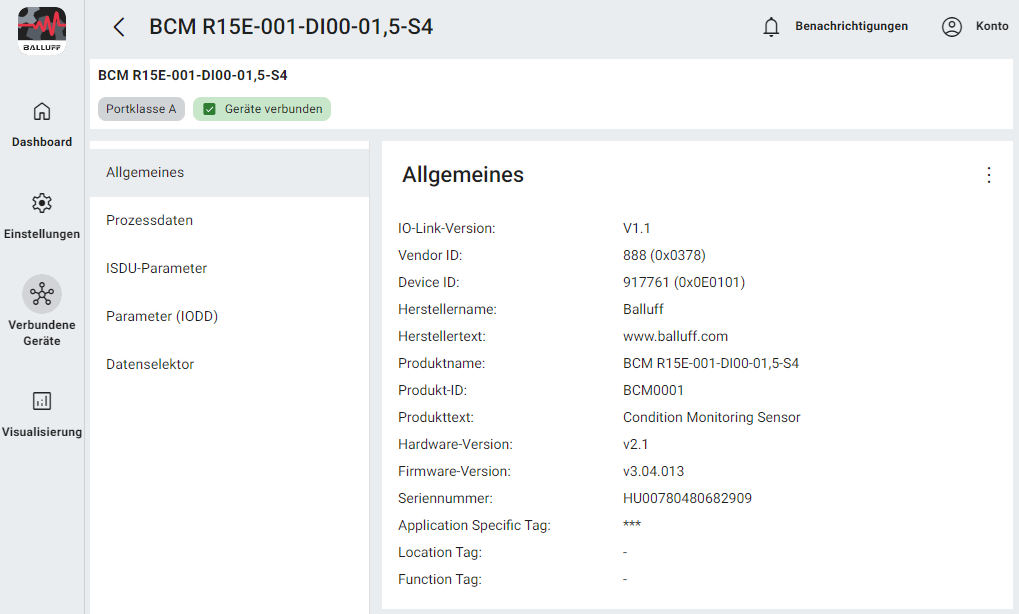Go to the Datenselektor section
The image size is (1019, 614).
pyautogui.click(x=150, y=364)
